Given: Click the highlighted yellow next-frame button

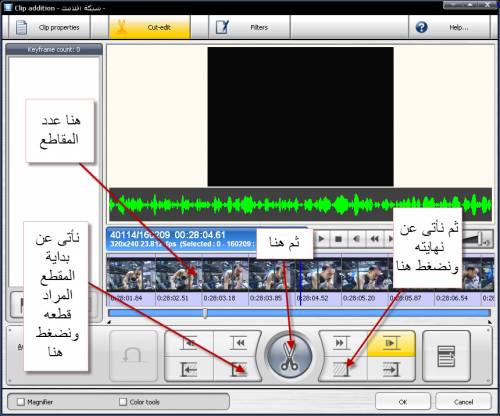Looking at the screenshot, I should (x=391, y=343).
